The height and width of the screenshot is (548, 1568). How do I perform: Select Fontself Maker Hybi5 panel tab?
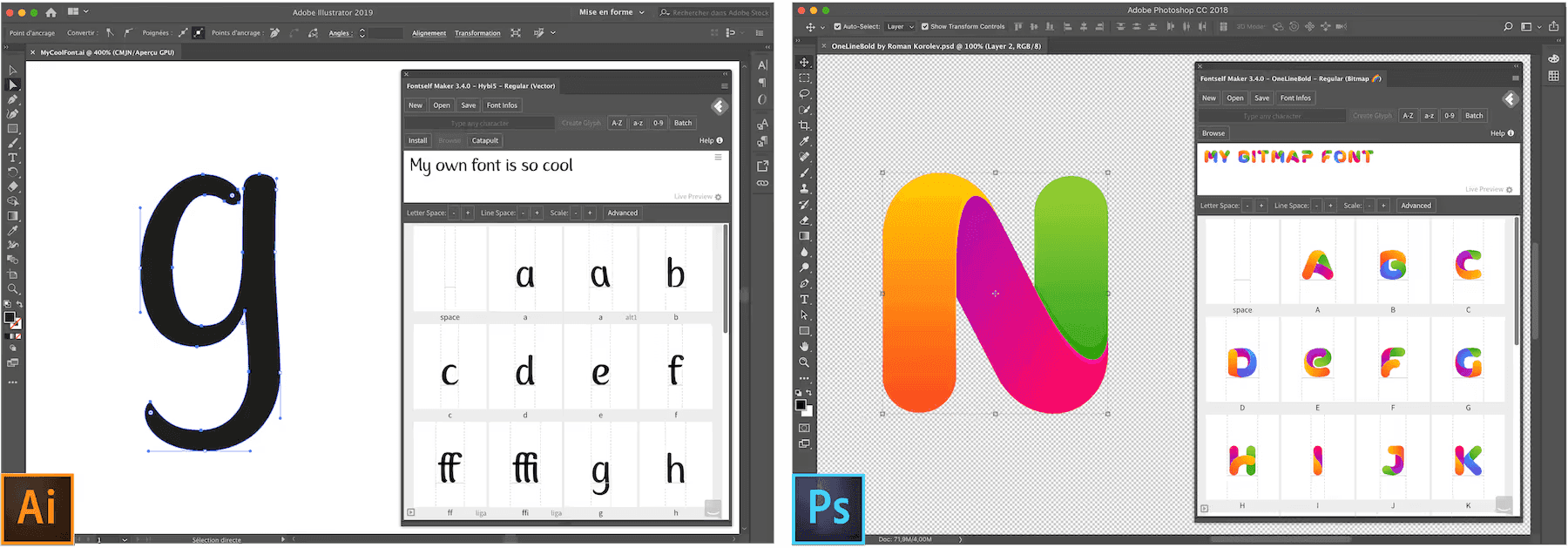click(x=481, y=85)
